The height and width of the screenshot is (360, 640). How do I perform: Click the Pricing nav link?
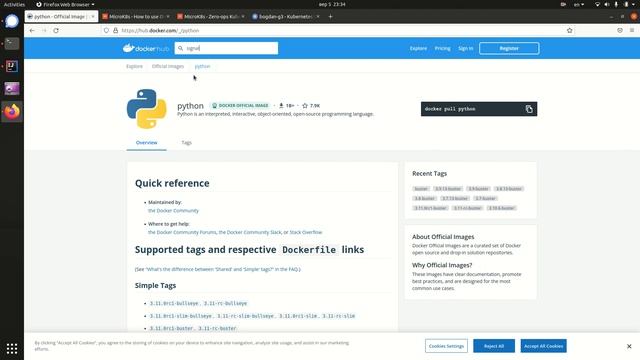[x=442, y=48]
